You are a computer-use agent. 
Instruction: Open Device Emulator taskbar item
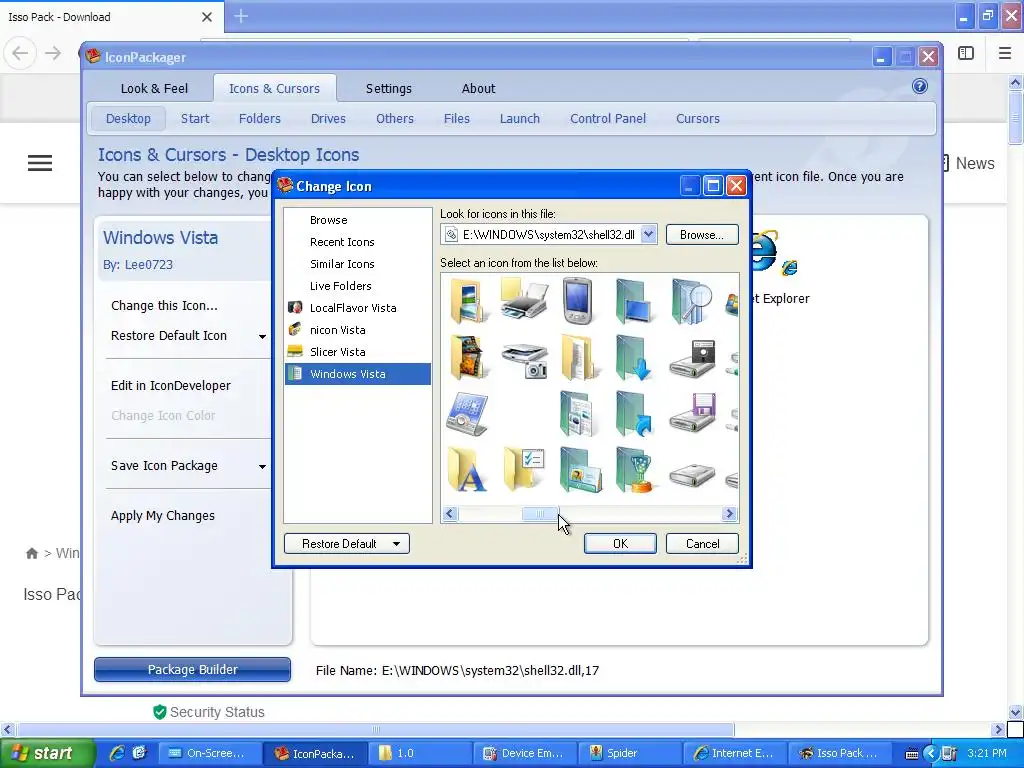(x=524, y=753)
